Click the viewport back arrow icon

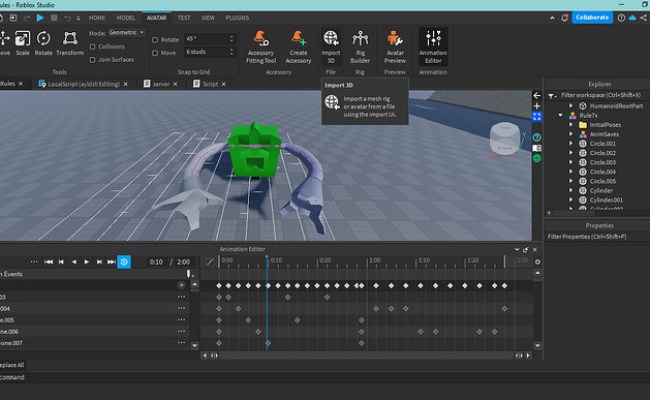pyautogui.click(x=537, y=95)
